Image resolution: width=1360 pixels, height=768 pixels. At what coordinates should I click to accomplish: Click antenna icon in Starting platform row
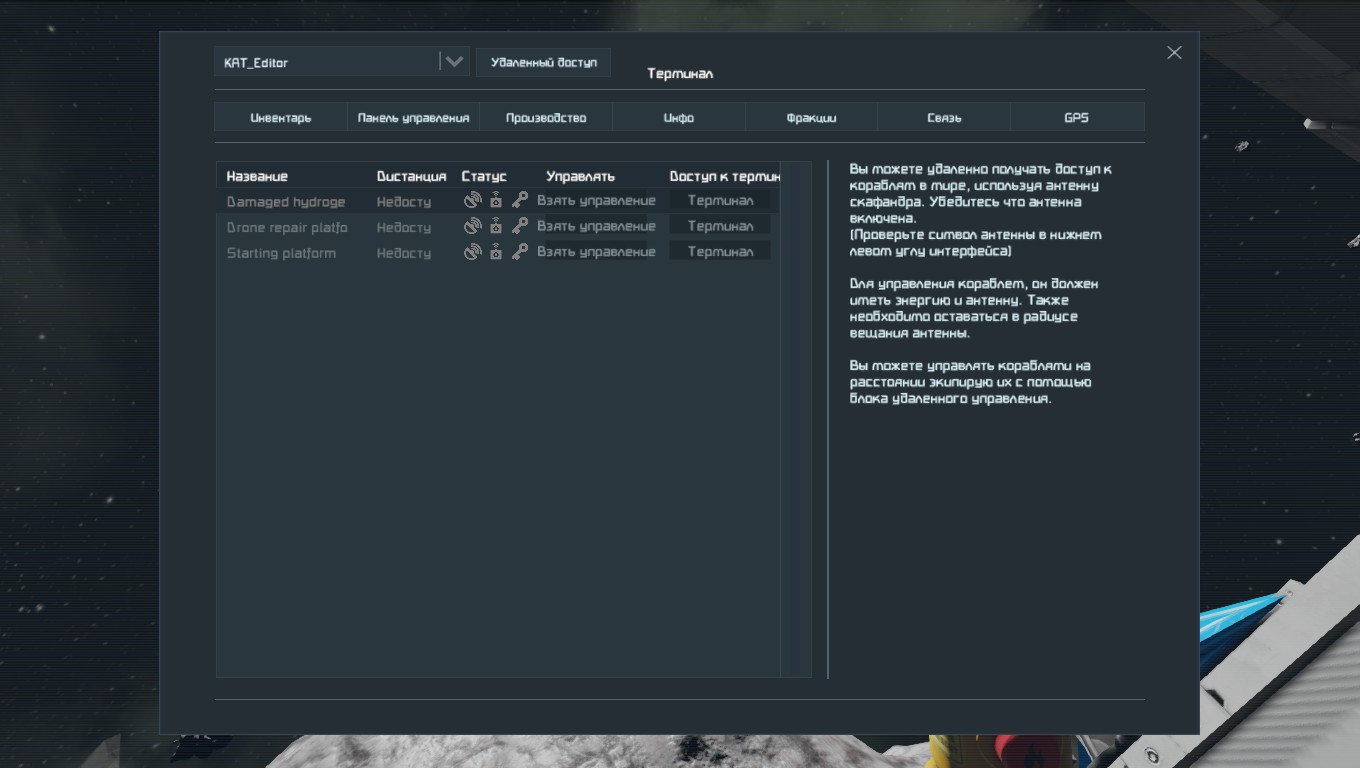472,252
